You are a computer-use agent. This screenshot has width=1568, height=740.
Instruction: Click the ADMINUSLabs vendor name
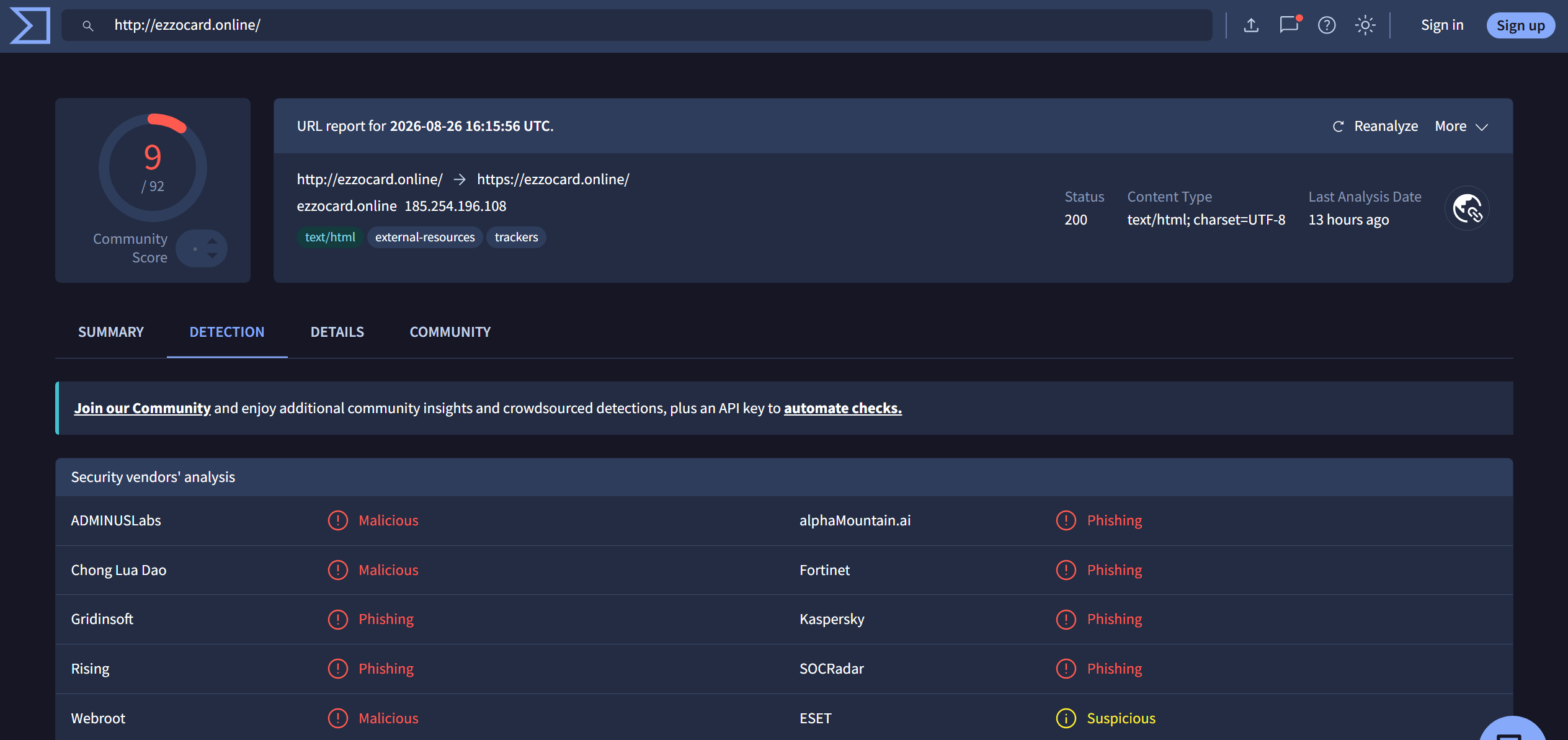[x=116, y=520]
